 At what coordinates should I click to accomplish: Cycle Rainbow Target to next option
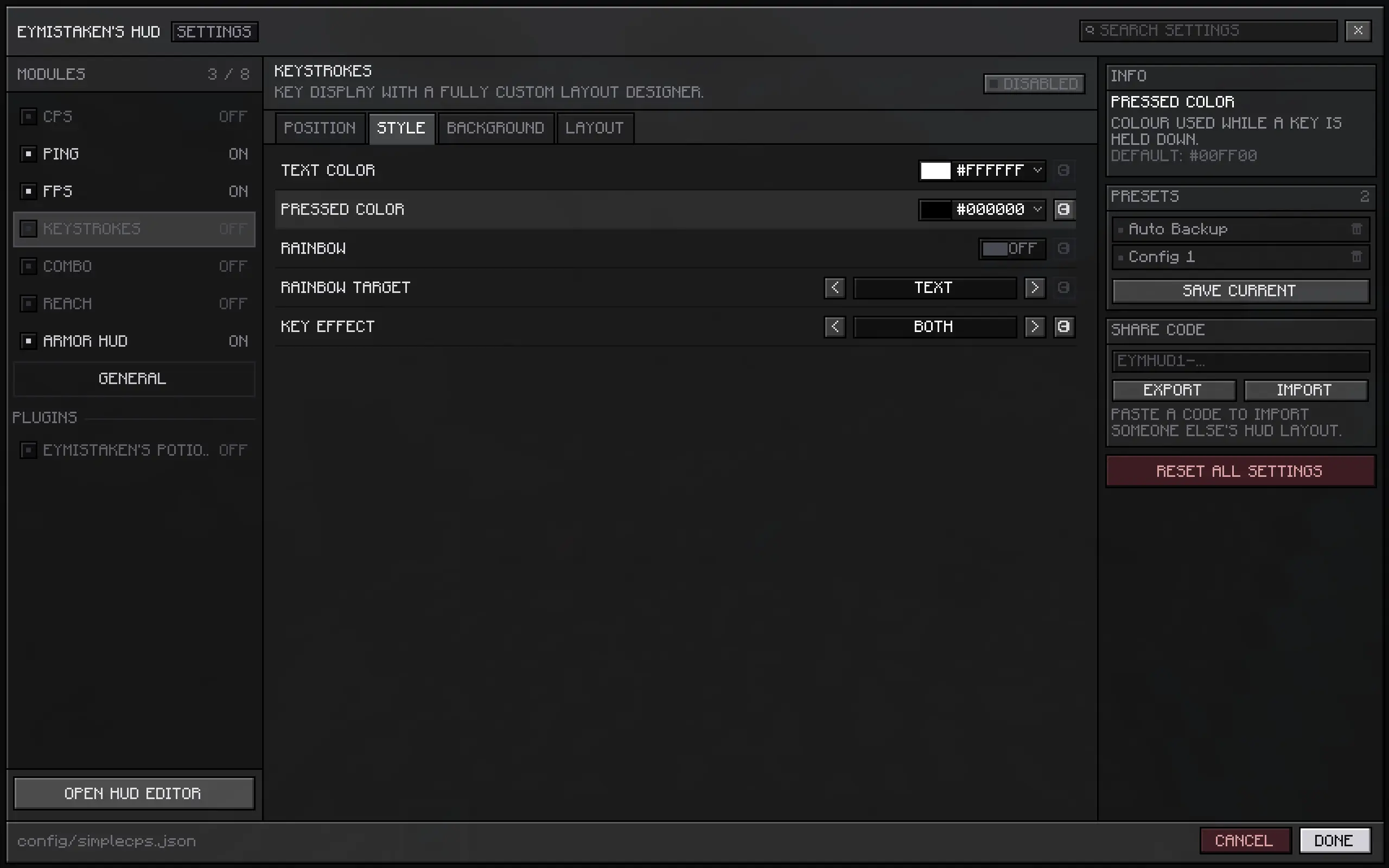[1035, 288]
